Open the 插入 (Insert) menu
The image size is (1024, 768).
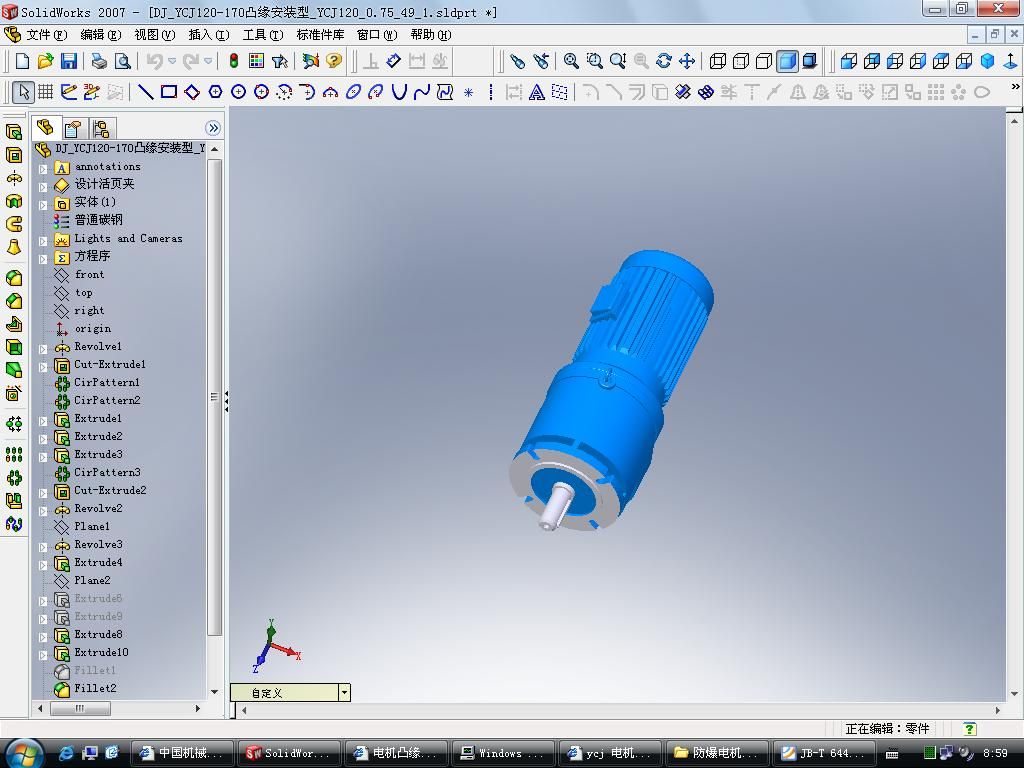[208, 35]
